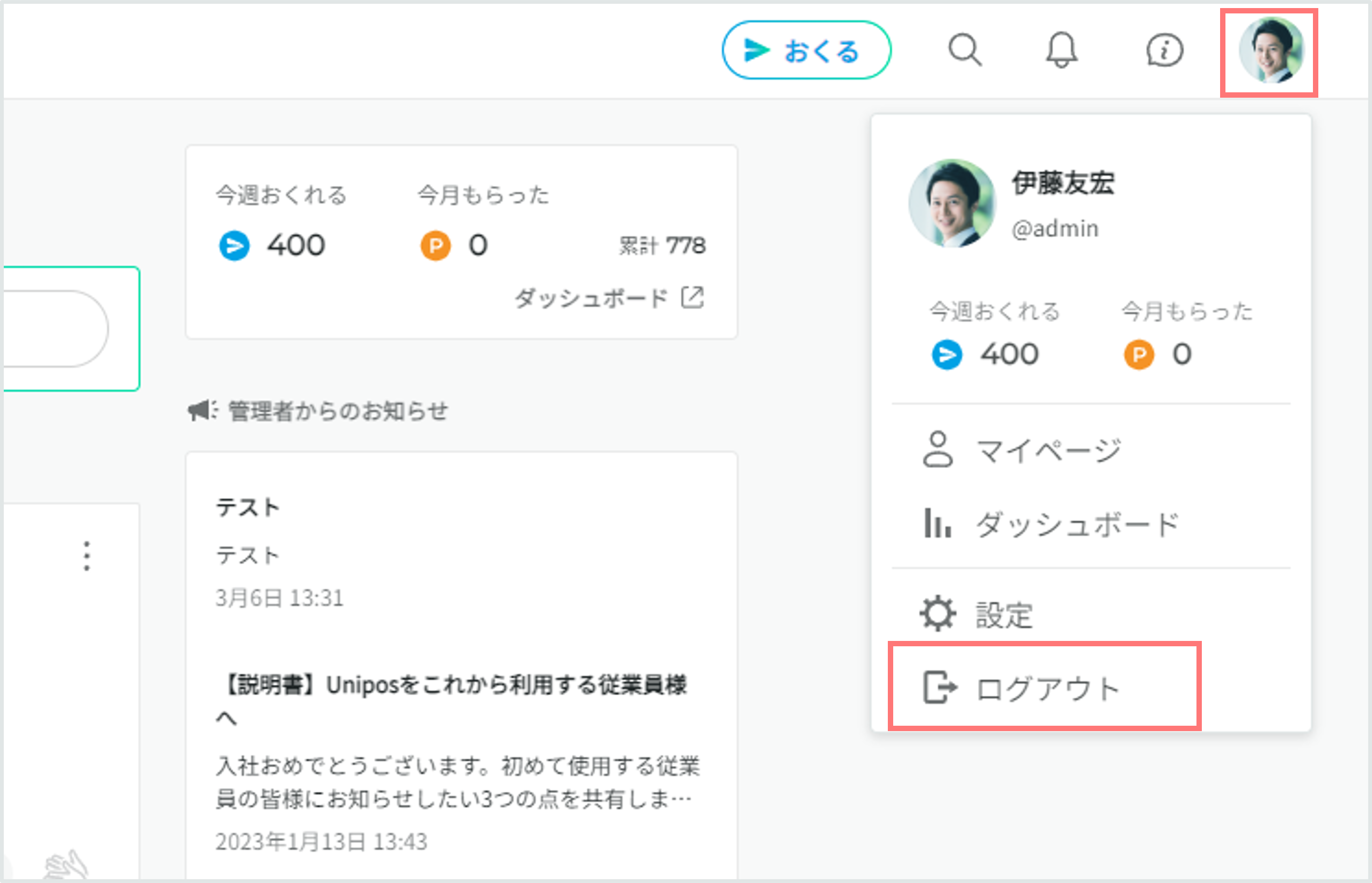Click the megaphone icon beside 管理者からのお知らせ
Viewport: 1372px width, 883px height.
coord(200,410)
